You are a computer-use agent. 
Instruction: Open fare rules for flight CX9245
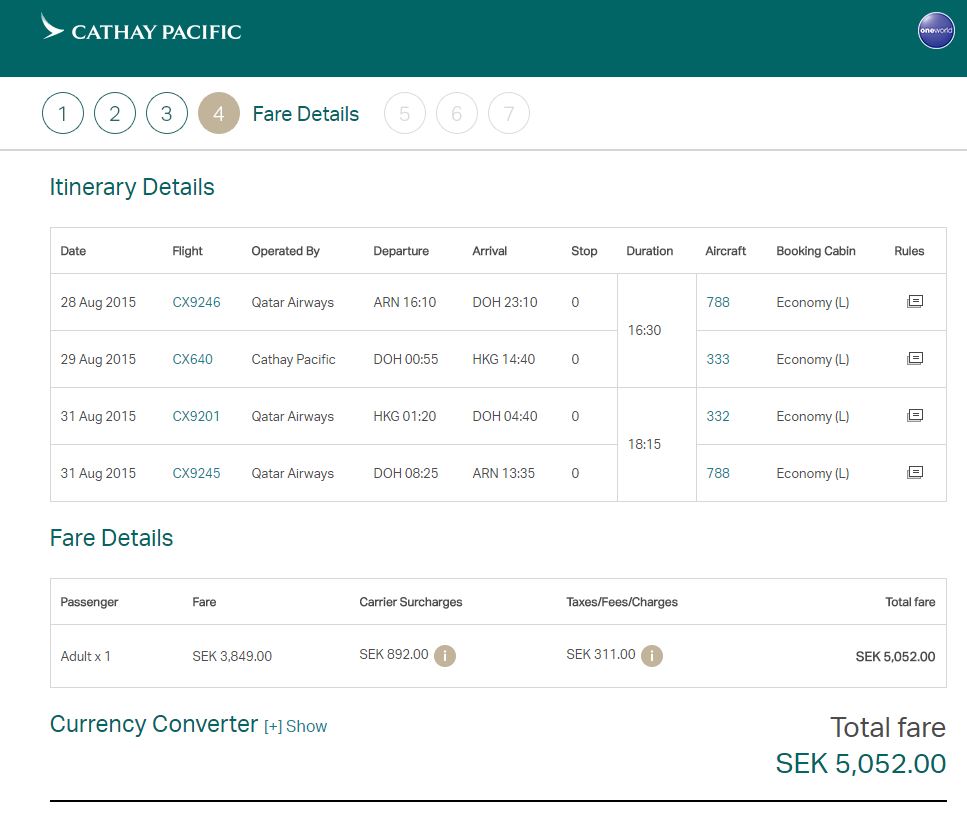915,473
